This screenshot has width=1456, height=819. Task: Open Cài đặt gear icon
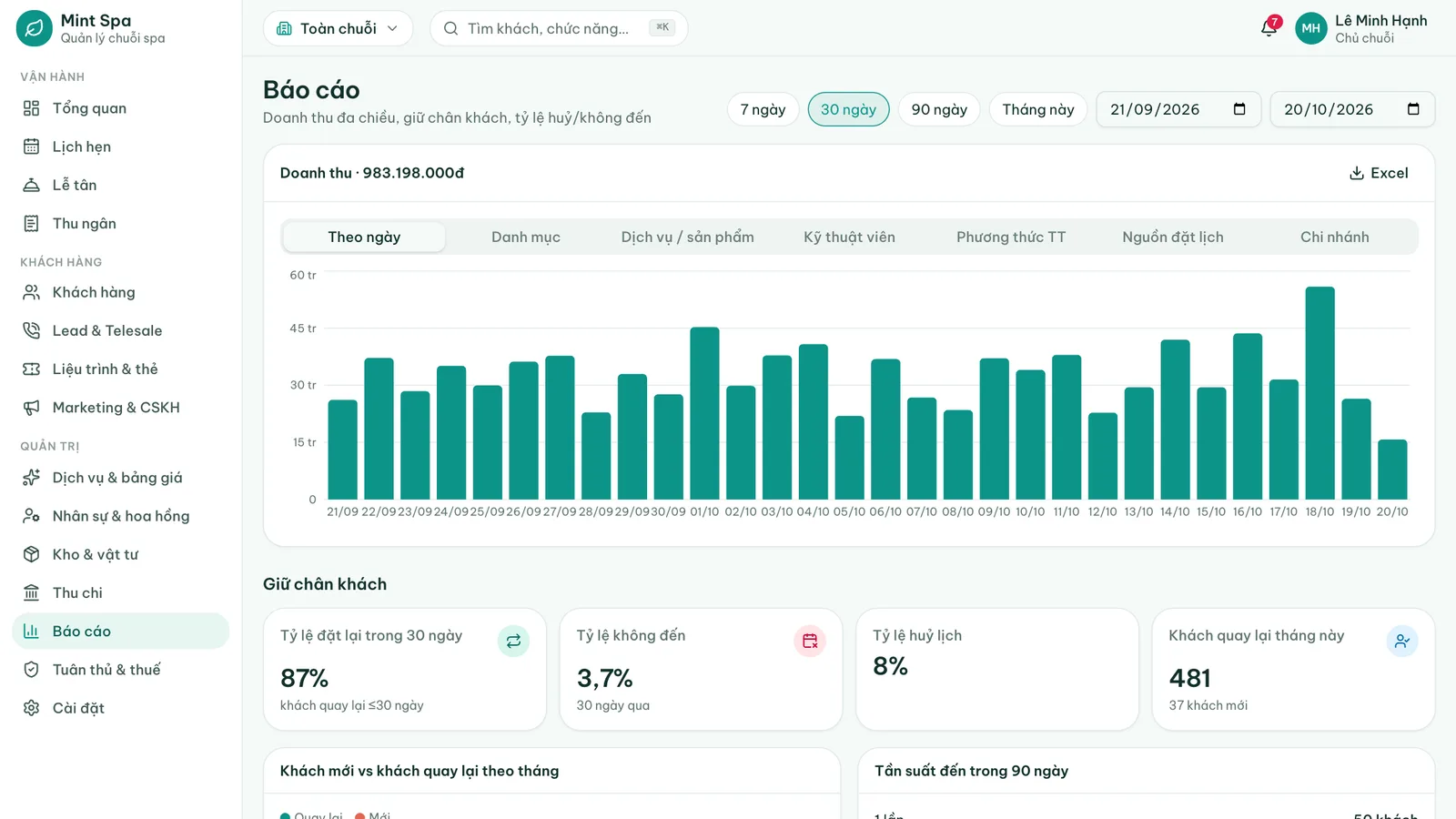31,707
